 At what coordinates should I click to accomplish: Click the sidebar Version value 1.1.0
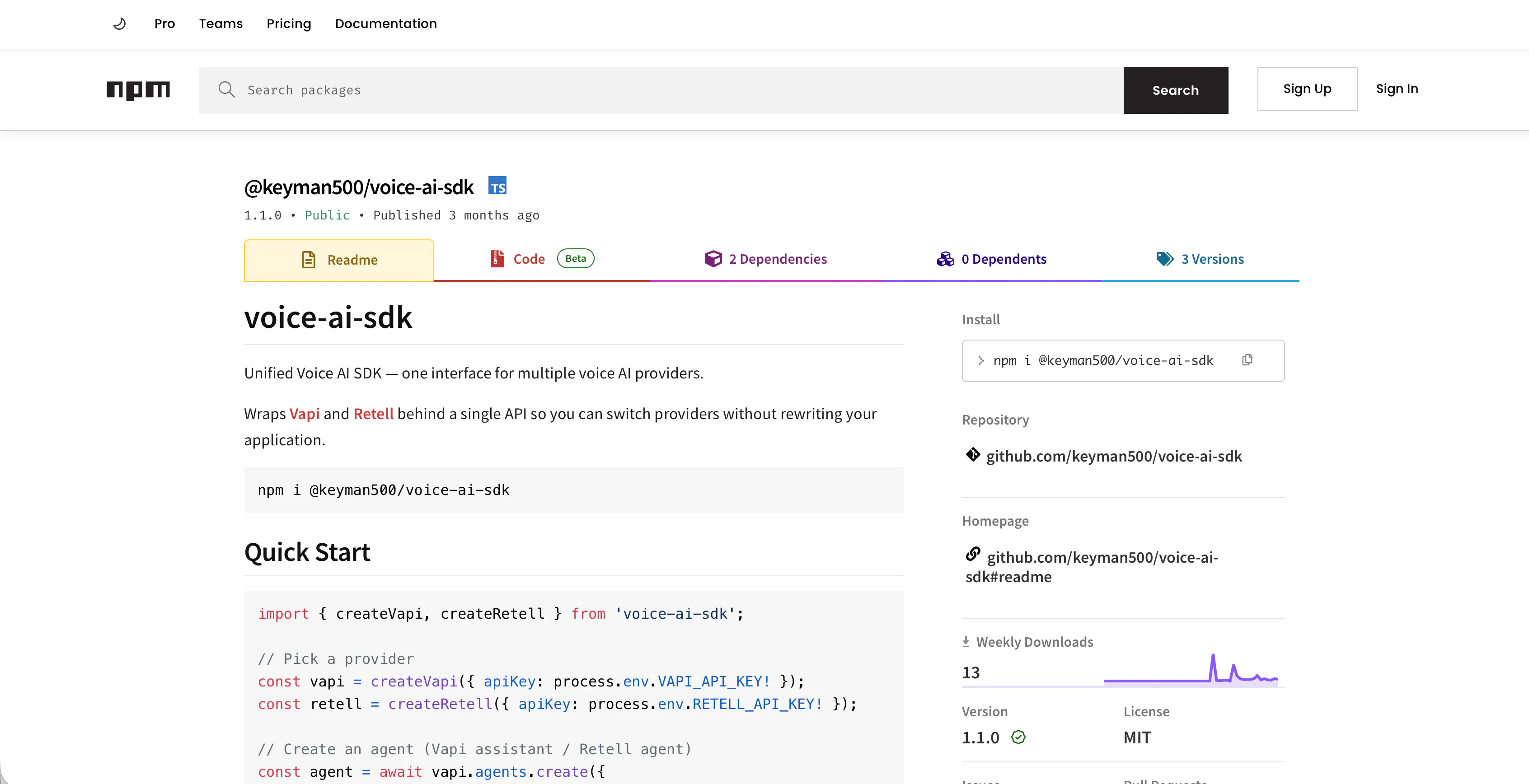click(980, 737)
